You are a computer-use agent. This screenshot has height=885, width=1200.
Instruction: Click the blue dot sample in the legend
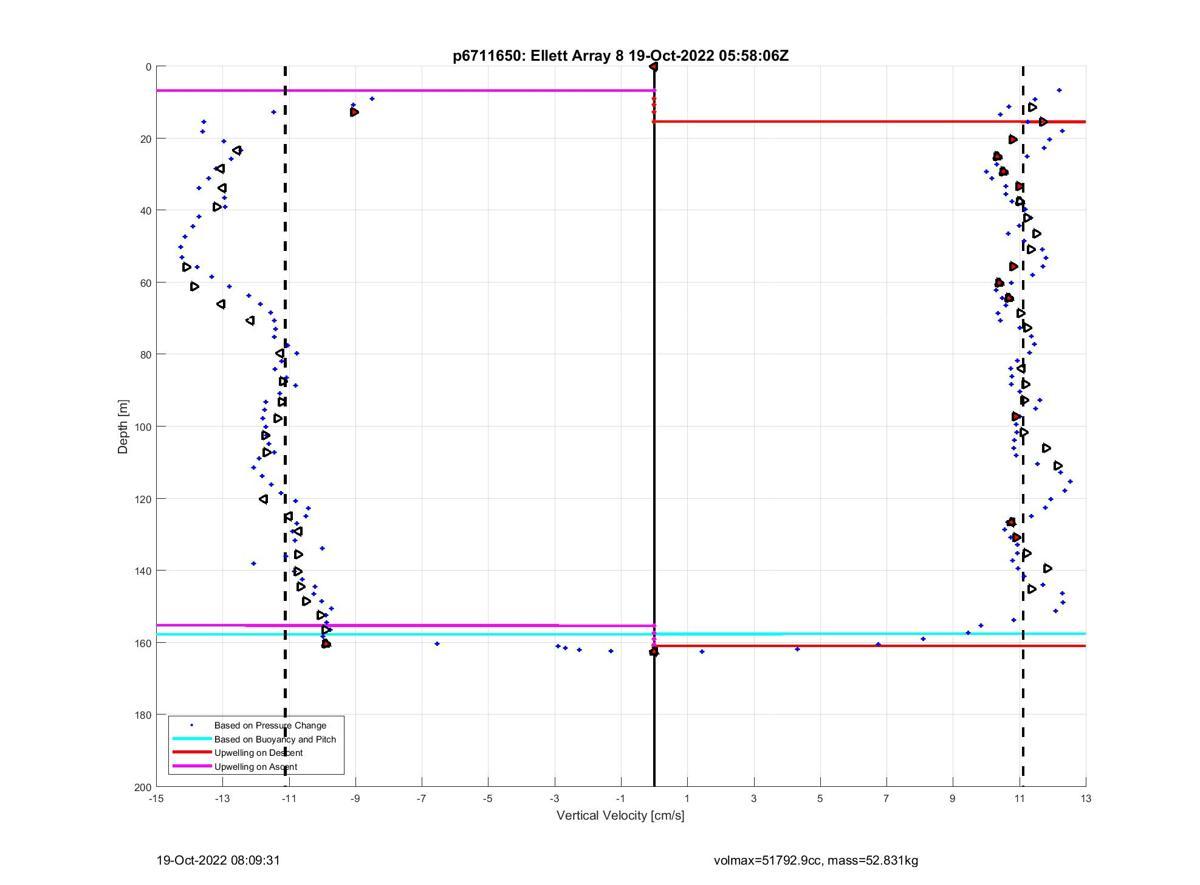(191, 725)
